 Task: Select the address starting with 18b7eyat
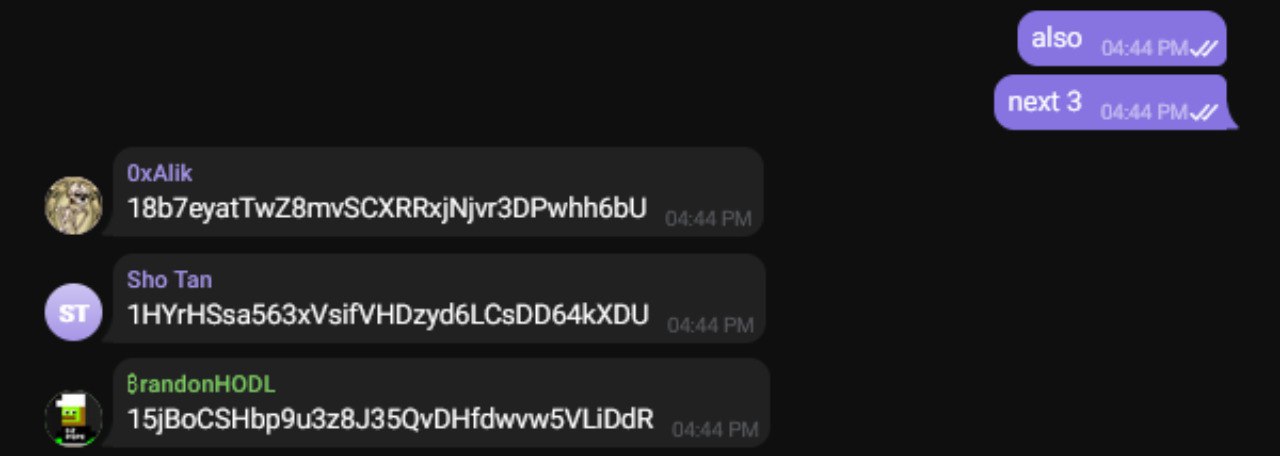click(x=387, y=208)
